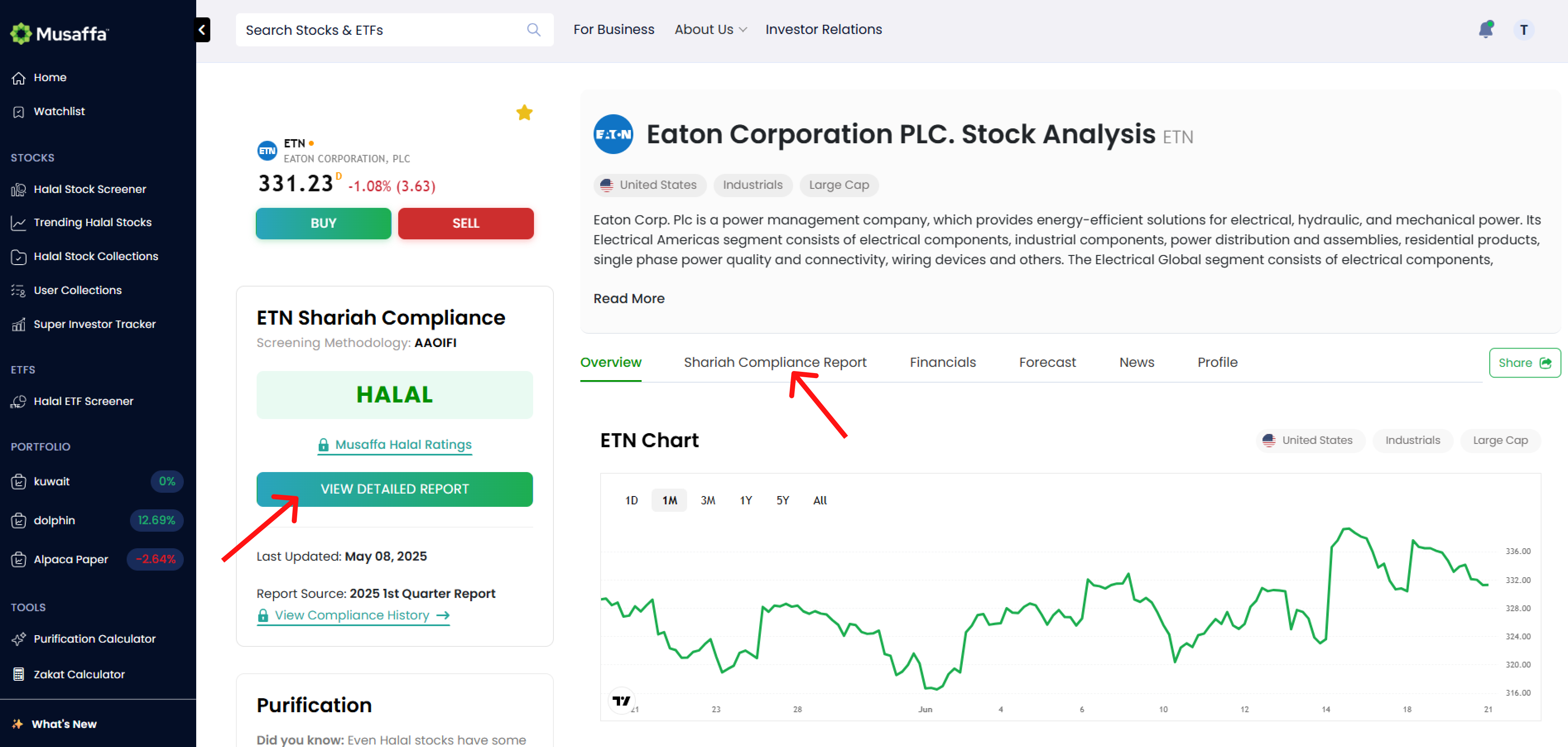This screenshot has width=1568, height=747.
Task: Expand Read More company description
Action: (x=629, y=299)
